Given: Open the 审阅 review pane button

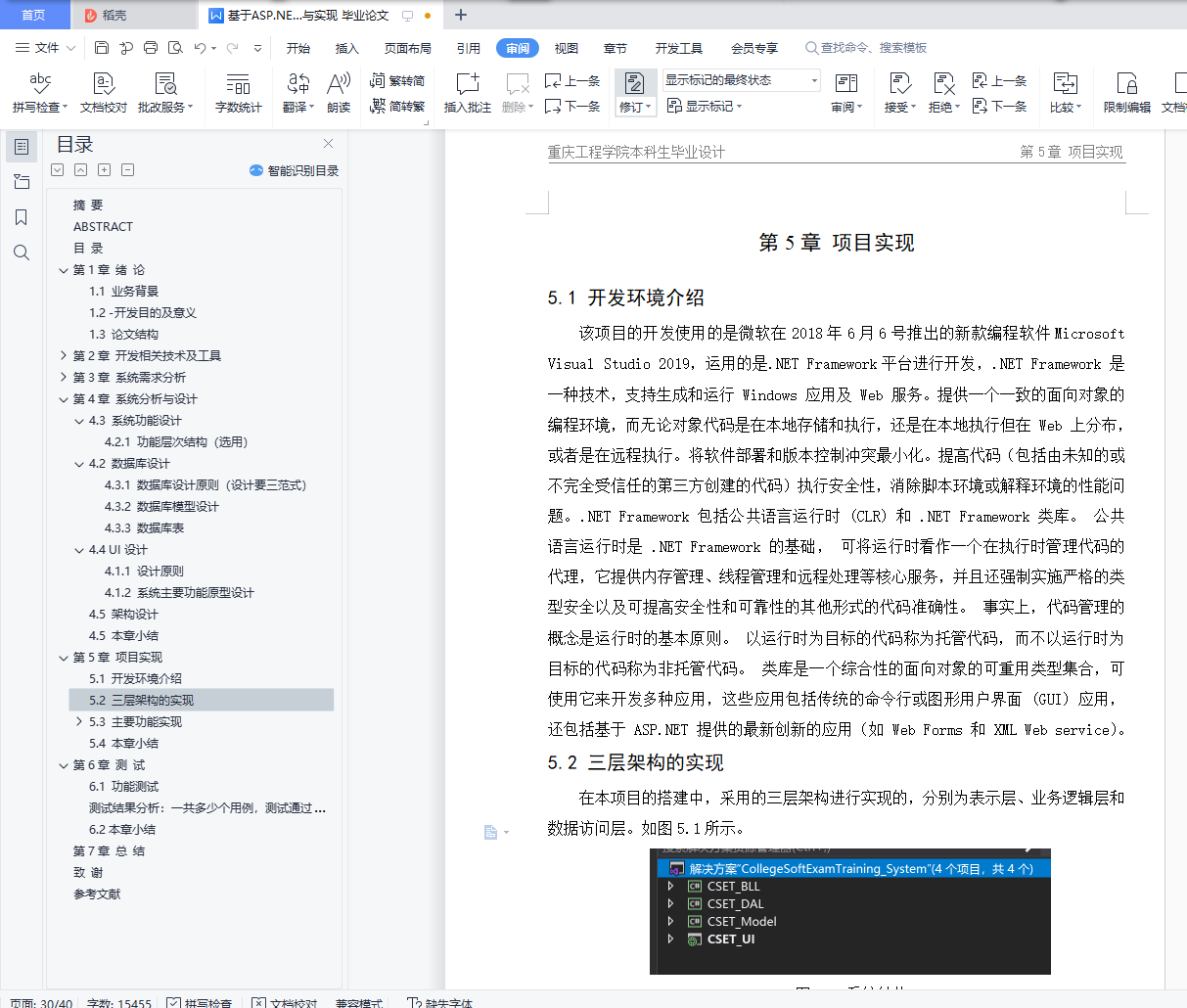Looking at the screenshot, I should [846, 93].
